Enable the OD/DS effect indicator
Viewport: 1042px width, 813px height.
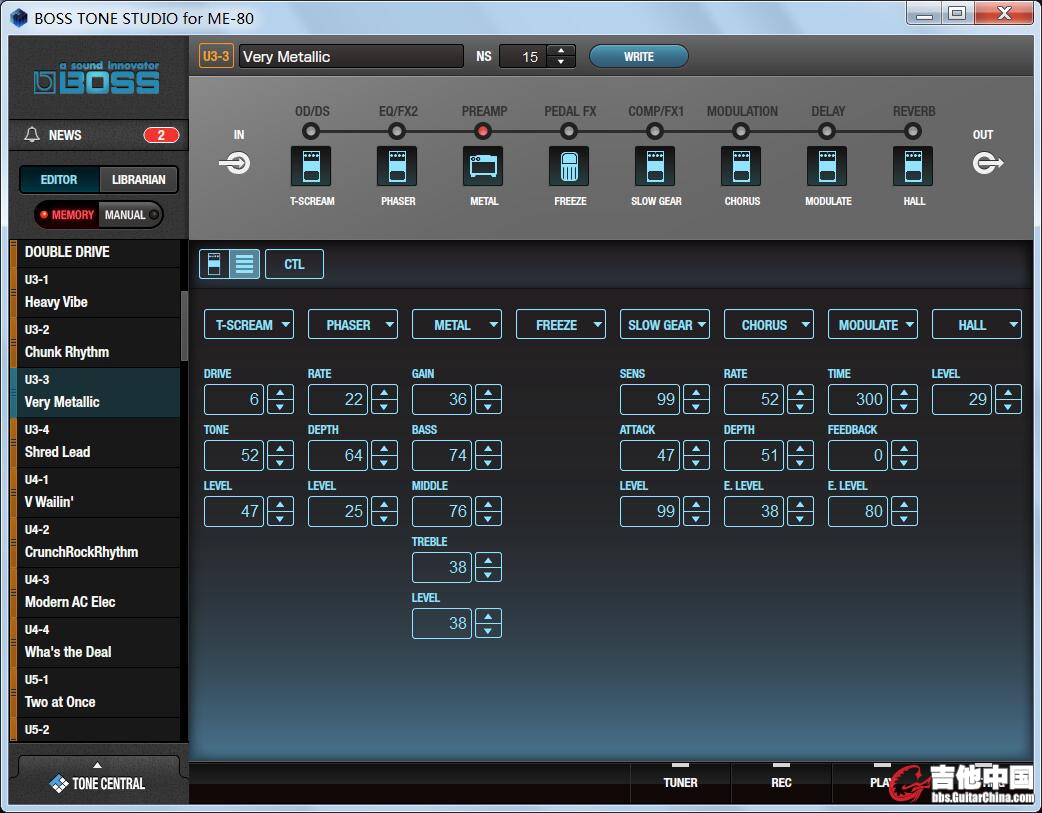[x=311, y=131]
